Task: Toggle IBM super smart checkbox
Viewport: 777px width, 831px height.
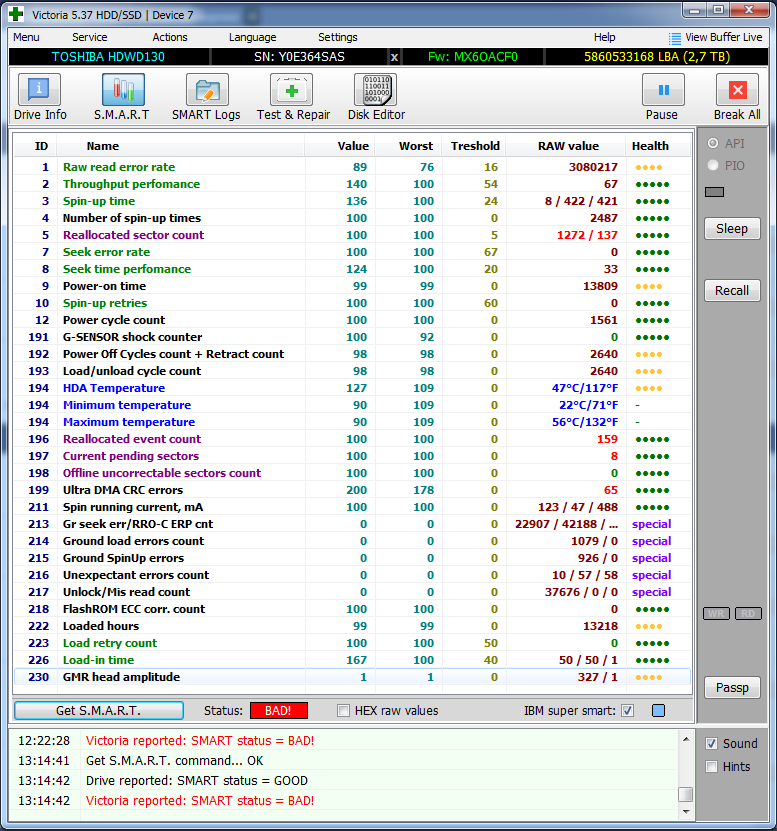Action: 627,711
